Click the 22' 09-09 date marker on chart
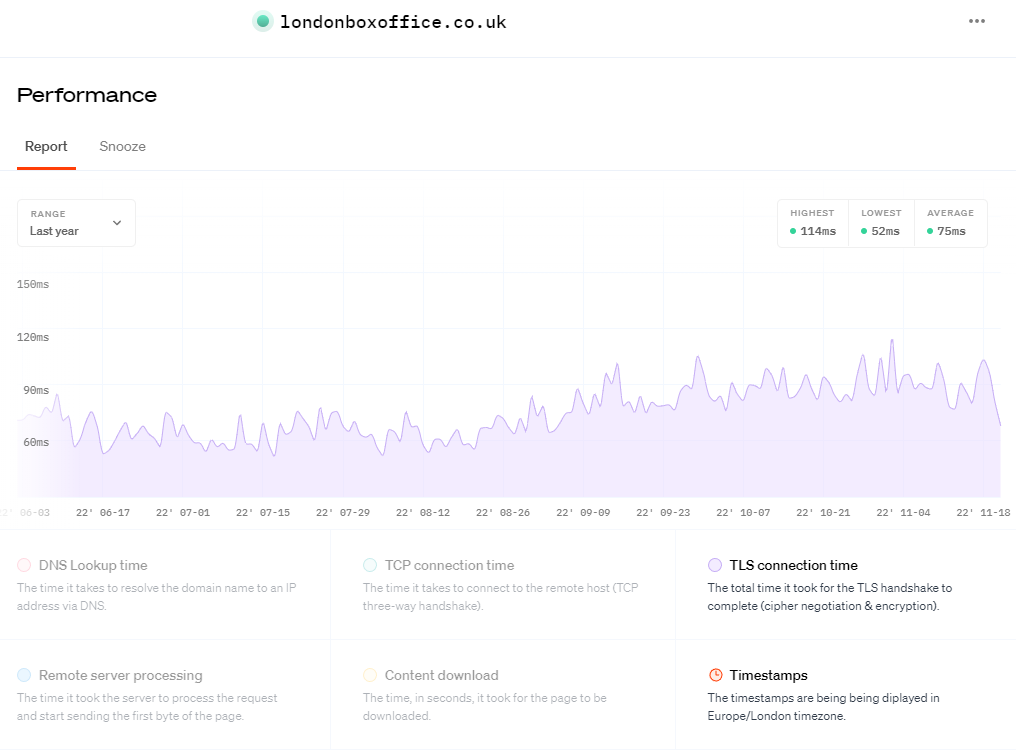1016x753 pixels. click(x=583, y=512)
